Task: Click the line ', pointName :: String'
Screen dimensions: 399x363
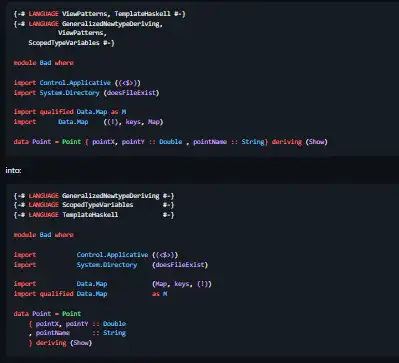Action: tap(77, 333)
